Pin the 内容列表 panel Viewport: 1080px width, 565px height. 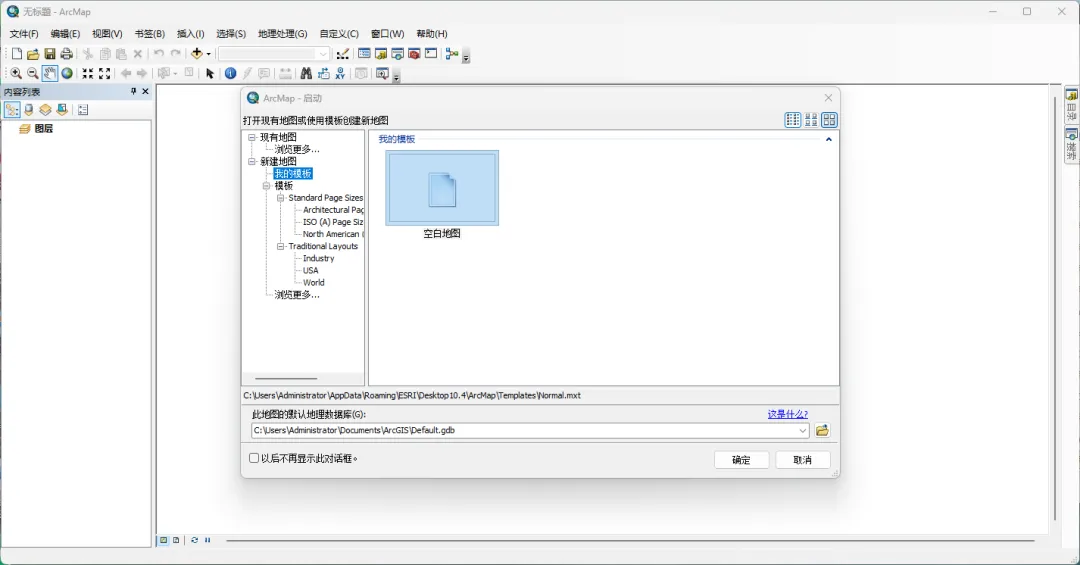[134, 92]
